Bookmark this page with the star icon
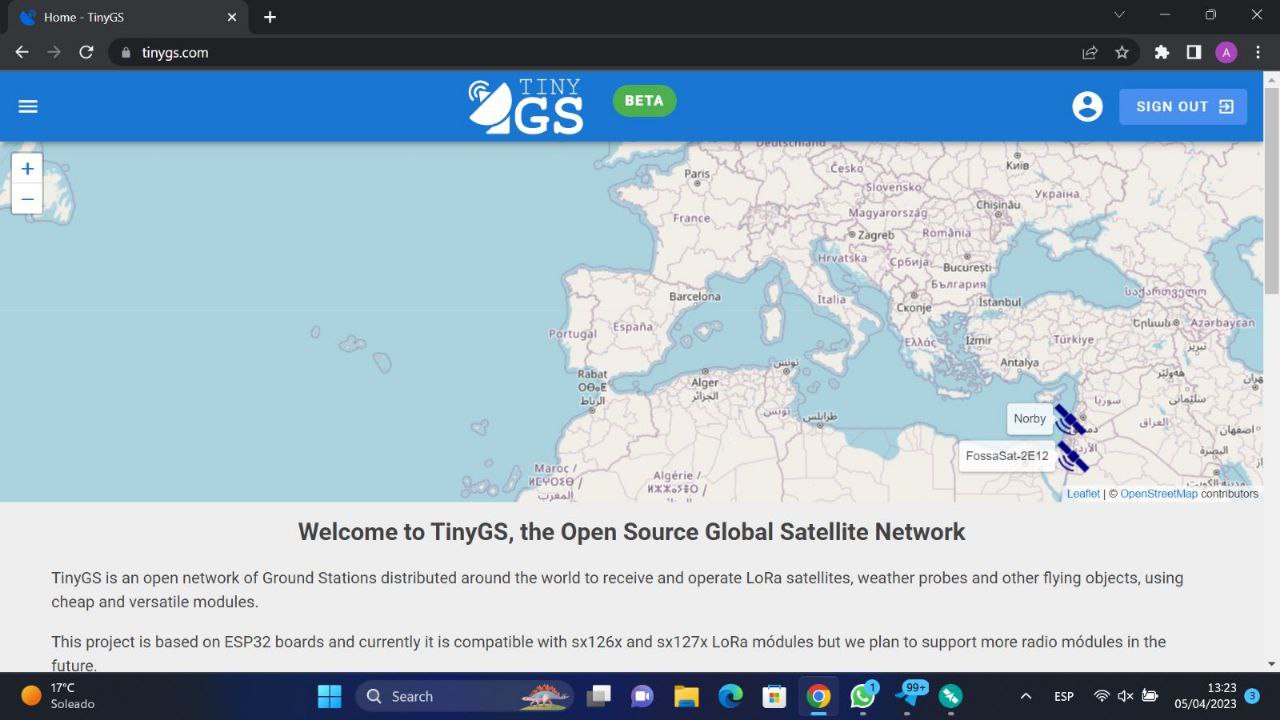The width and height of the screenshot is (1280, 720). 1122,52
